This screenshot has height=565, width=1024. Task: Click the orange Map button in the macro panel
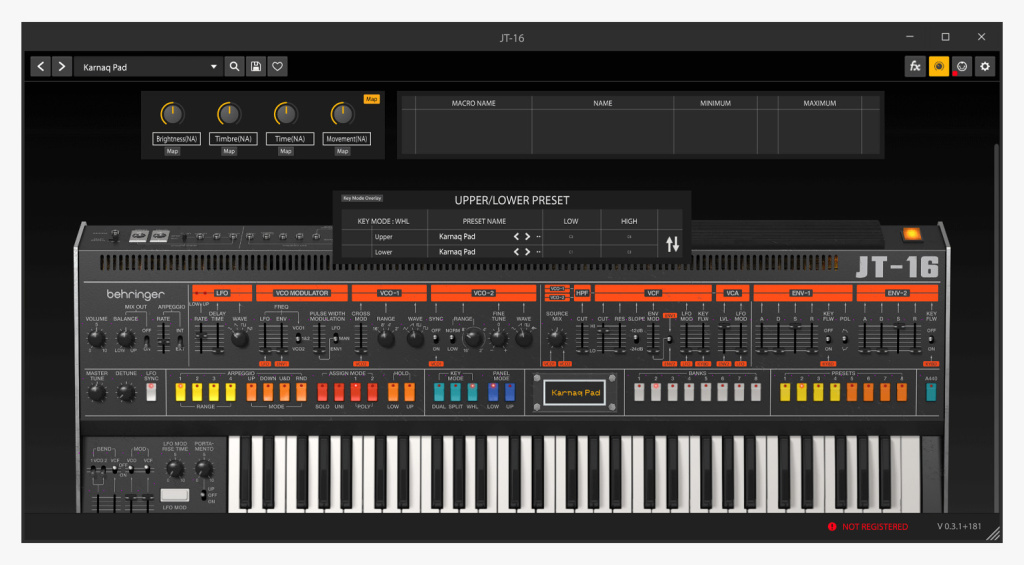click(372, 99)
